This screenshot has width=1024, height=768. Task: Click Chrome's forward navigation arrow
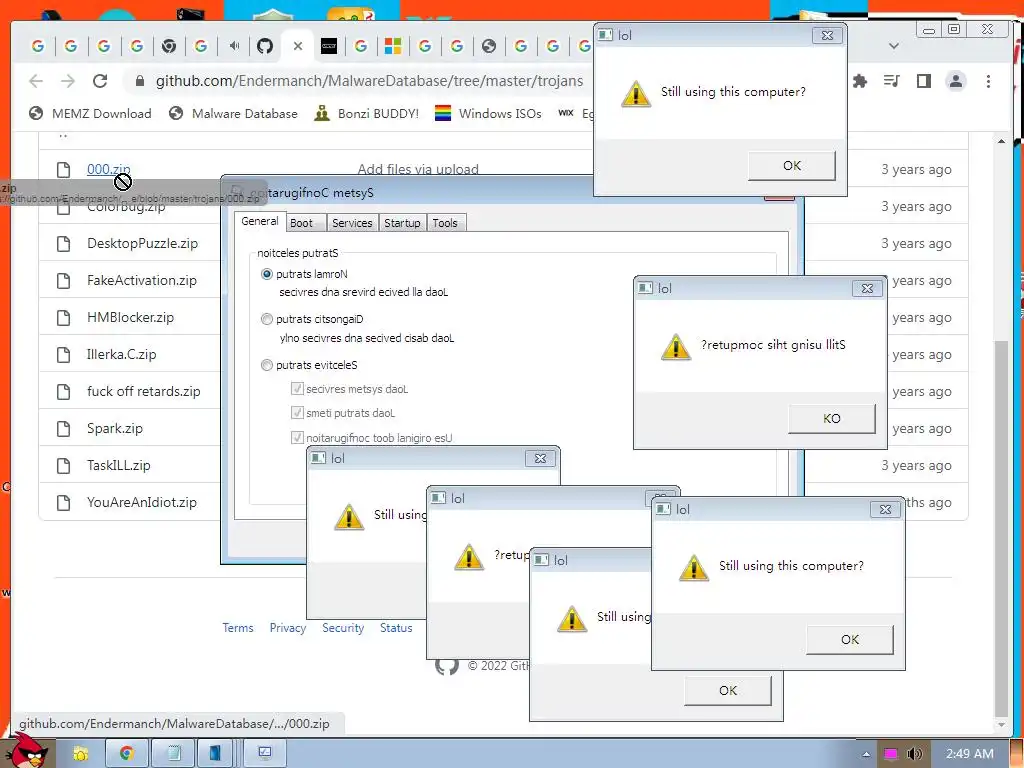coord(68,81)
